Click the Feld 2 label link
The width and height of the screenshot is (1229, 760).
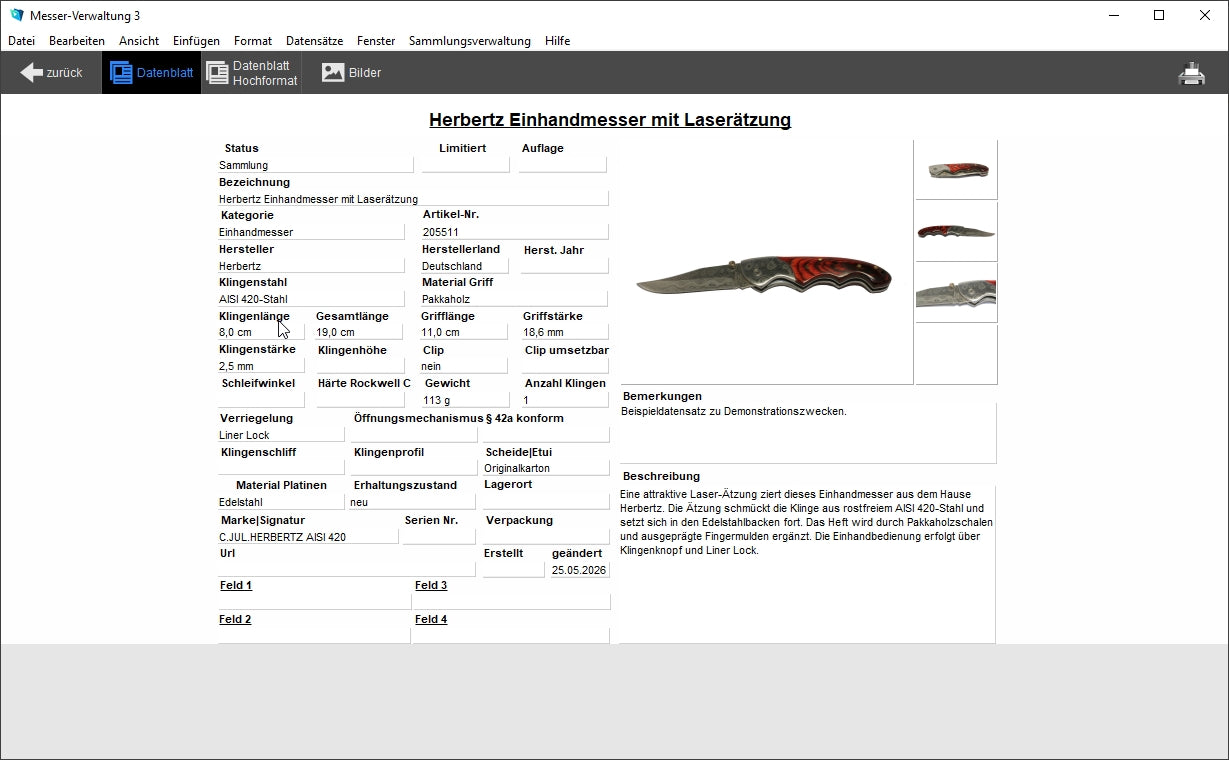pyautogui.click(x=235, y=619)
